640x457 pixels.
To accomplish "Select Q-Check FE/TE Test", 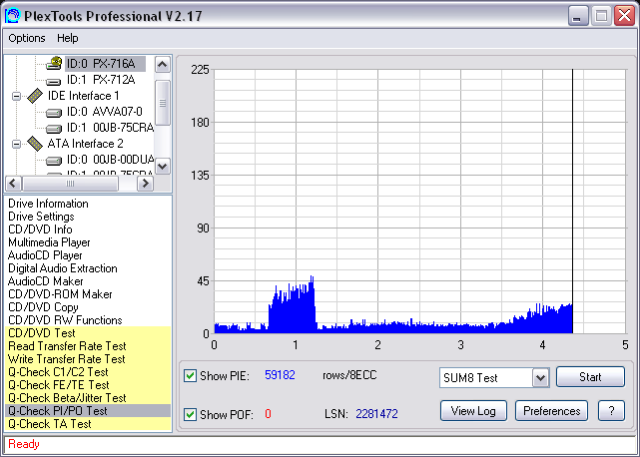I will [88, 385].
